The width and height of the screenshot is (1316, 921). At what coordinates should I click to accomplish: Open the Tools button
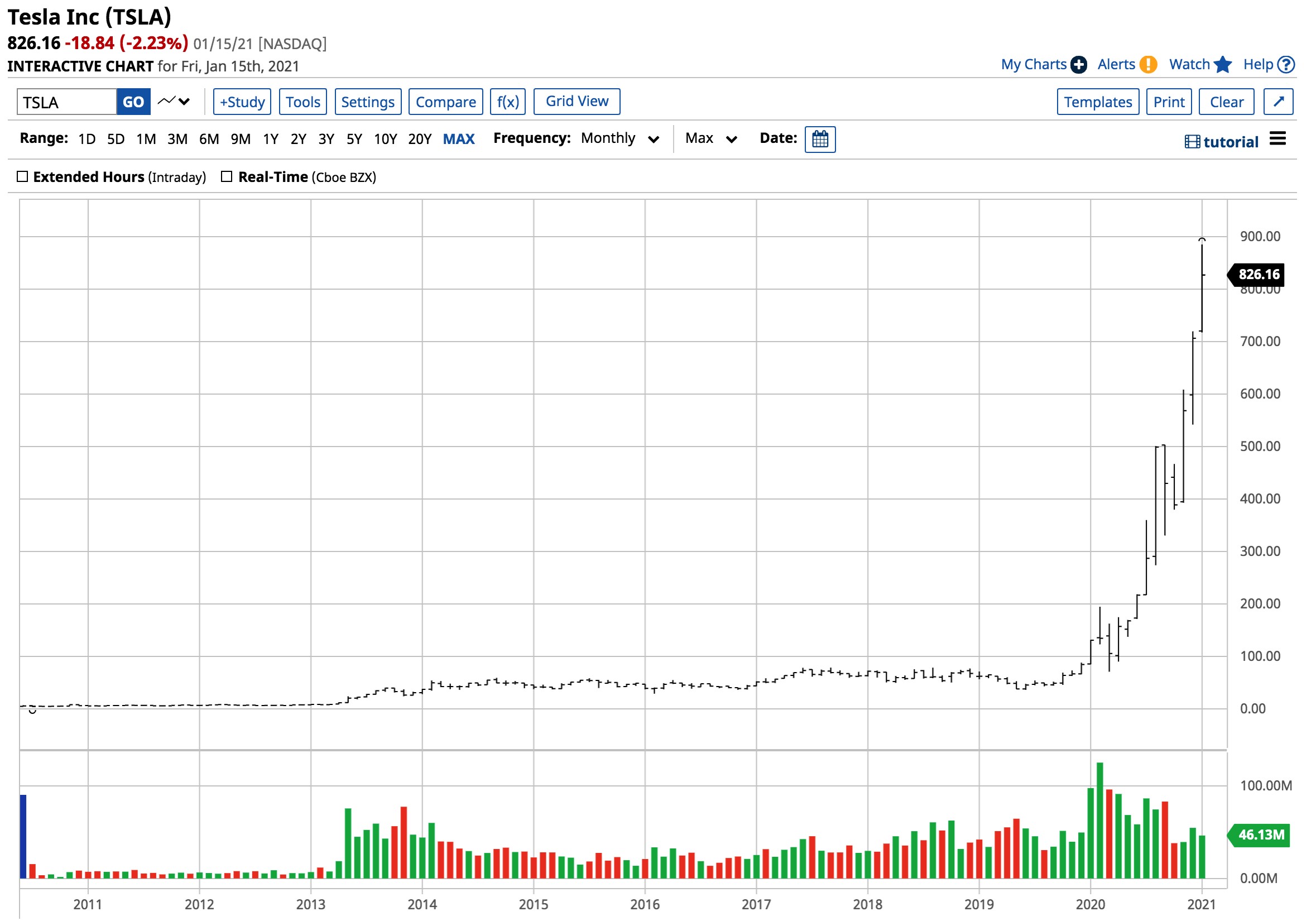302,102
